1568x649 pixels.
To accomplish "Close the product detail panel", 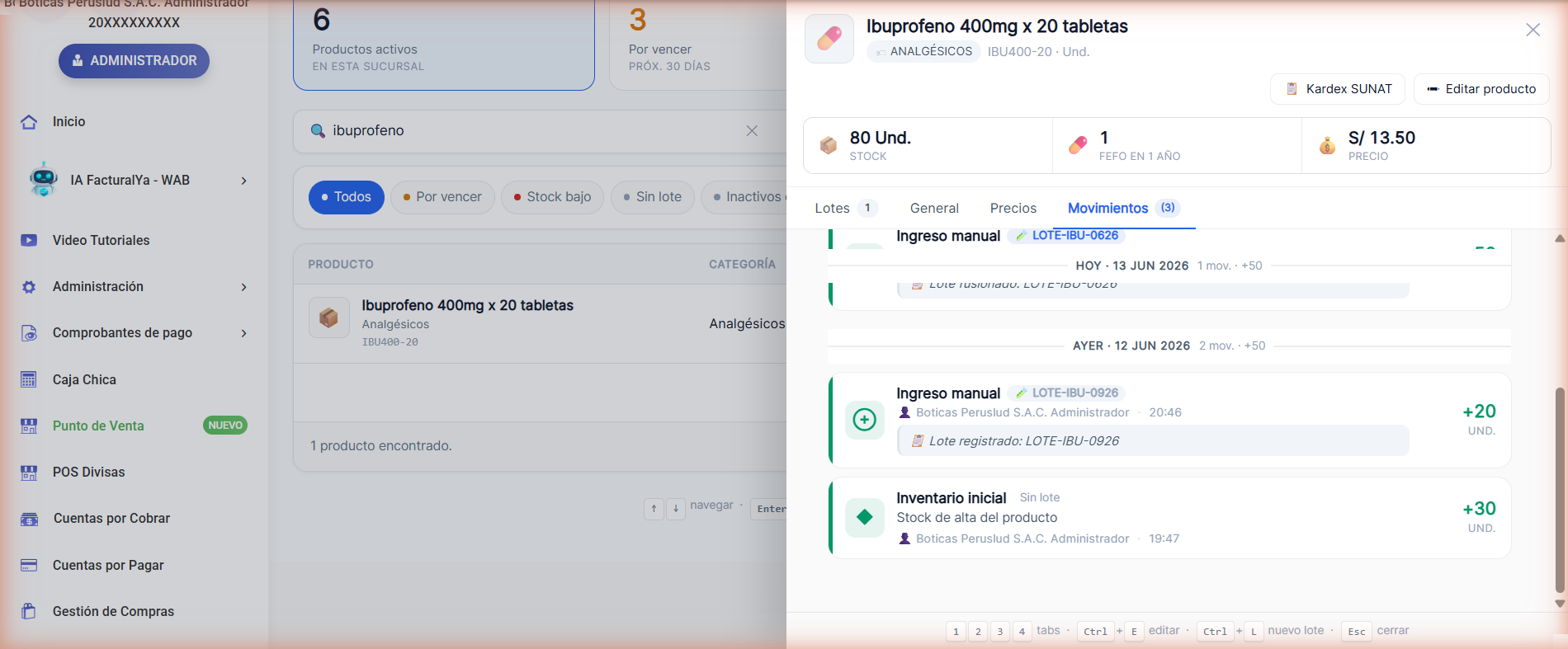I will pyautogui.click(x=1533, y=30).
